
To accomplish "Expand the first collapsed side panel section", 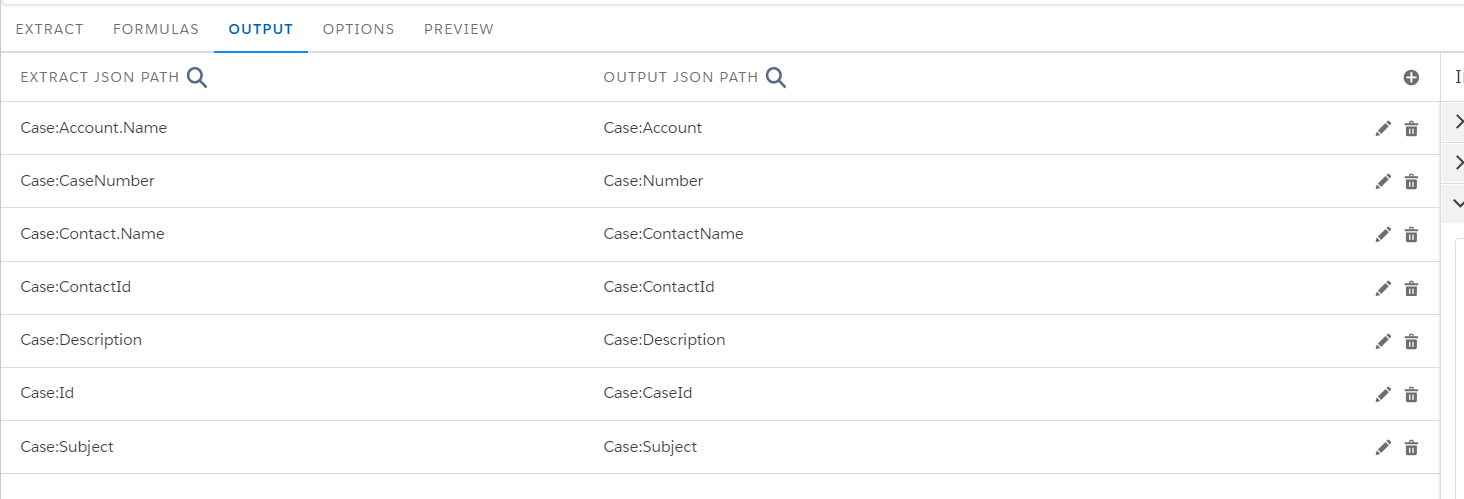I will [1457, 122].
